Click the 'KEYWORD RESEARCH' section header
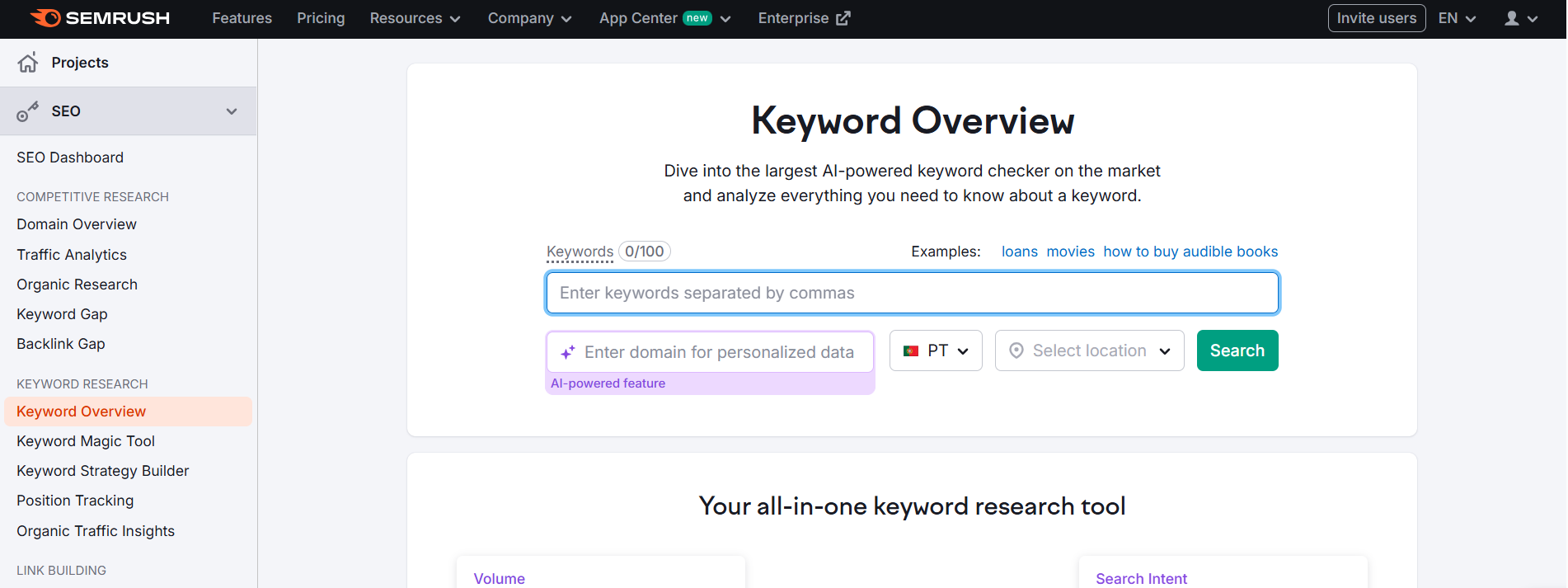The width and height of the screenshot is (1568, 588). (x=82, y=384)
